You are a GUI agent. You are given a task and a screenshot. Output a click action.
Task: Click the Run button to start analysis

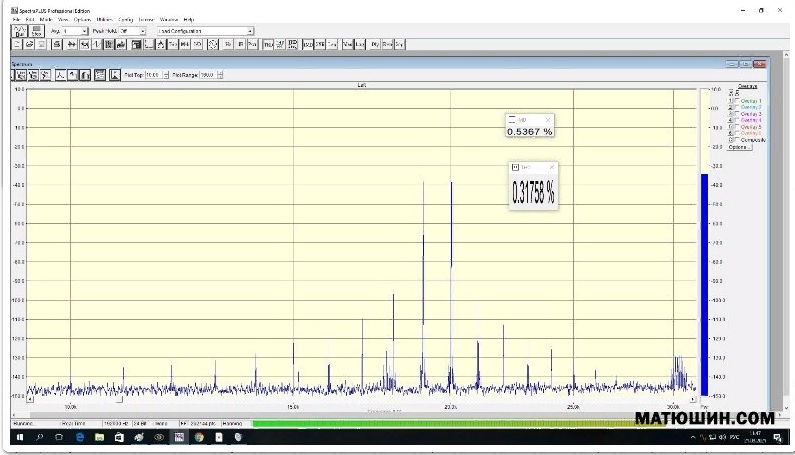(x=19, y=31)
